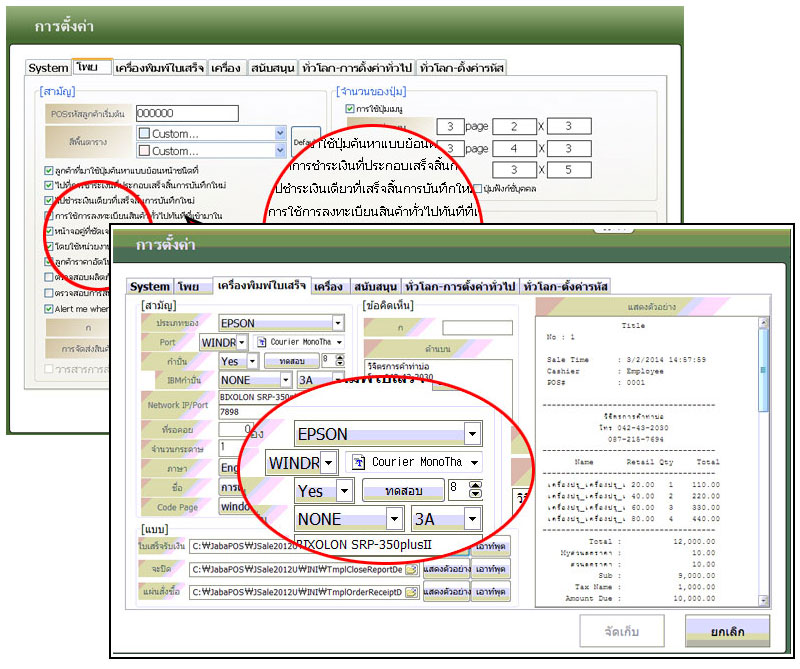Open the Custom color dropdown with the pink swatch
The height and width of the screenshot is (669, 800).
coord(280,151)
